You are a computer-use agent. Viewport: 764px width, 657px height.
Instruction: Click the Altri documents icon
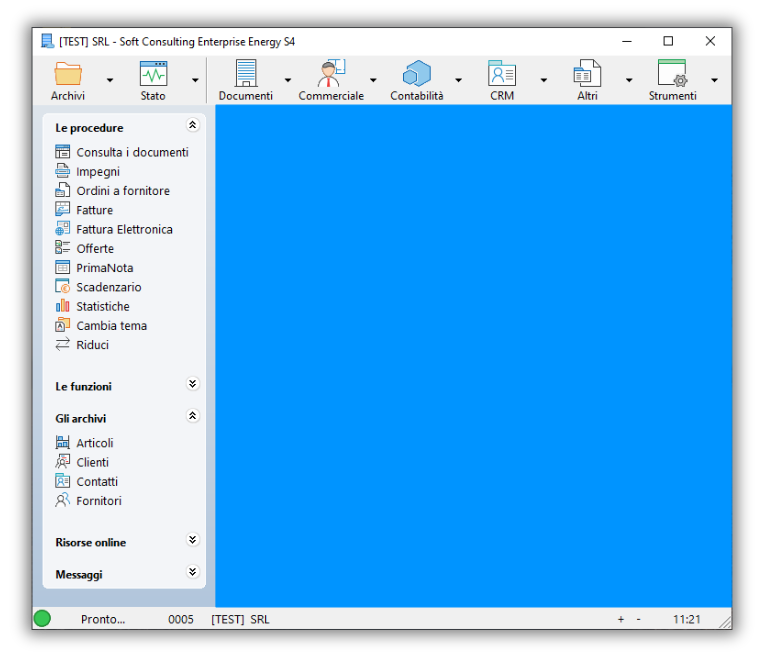(x=587, y=74)
